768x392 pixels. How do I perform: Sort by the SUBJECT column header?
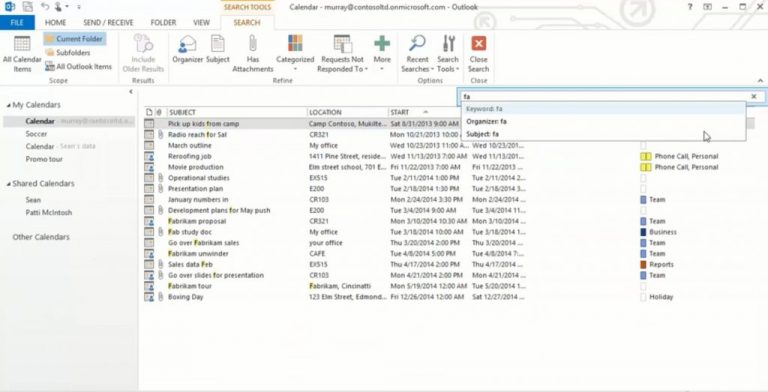[237, 112]
